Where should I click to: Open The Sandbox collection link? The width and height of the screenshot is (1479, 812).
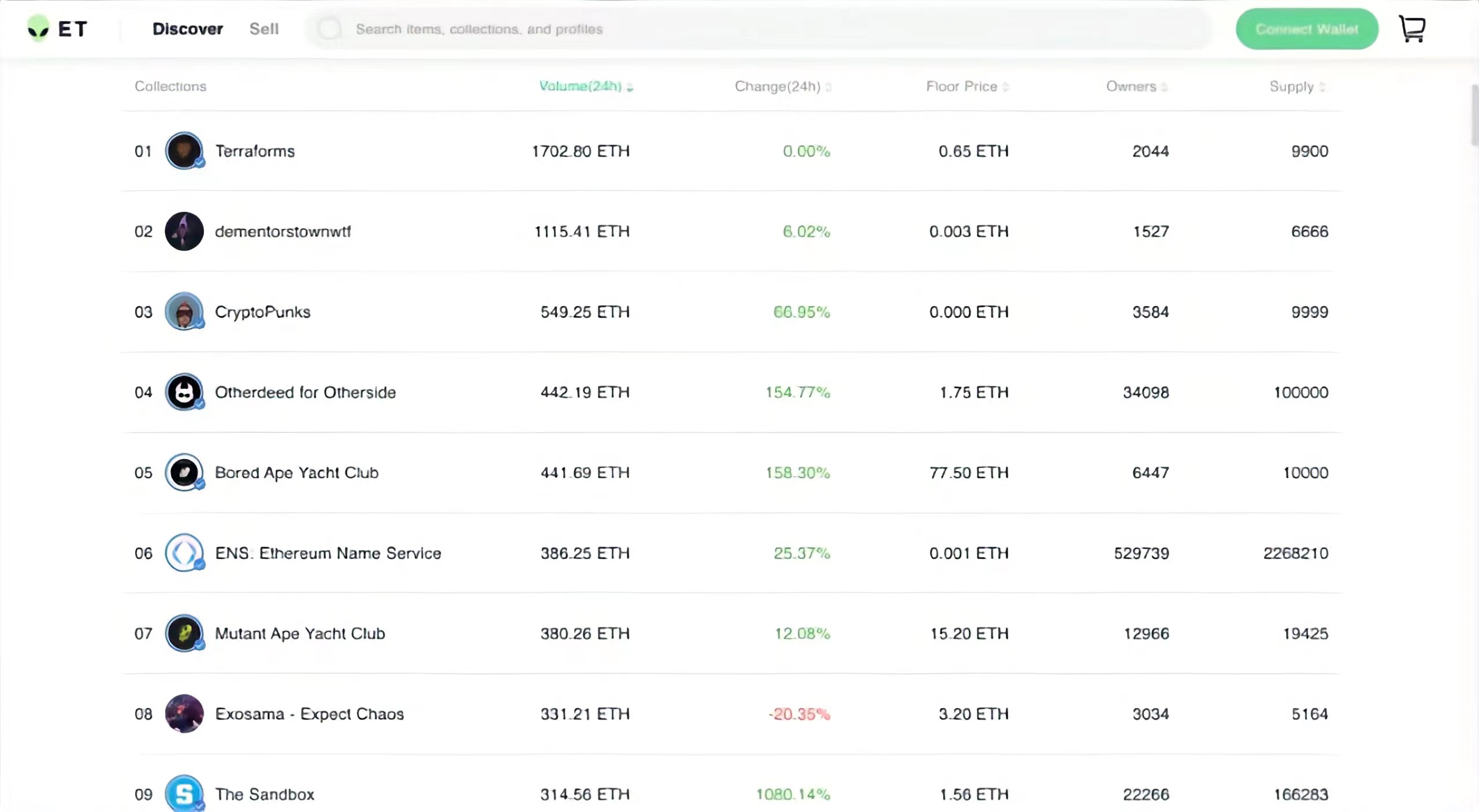coord(265,794)
